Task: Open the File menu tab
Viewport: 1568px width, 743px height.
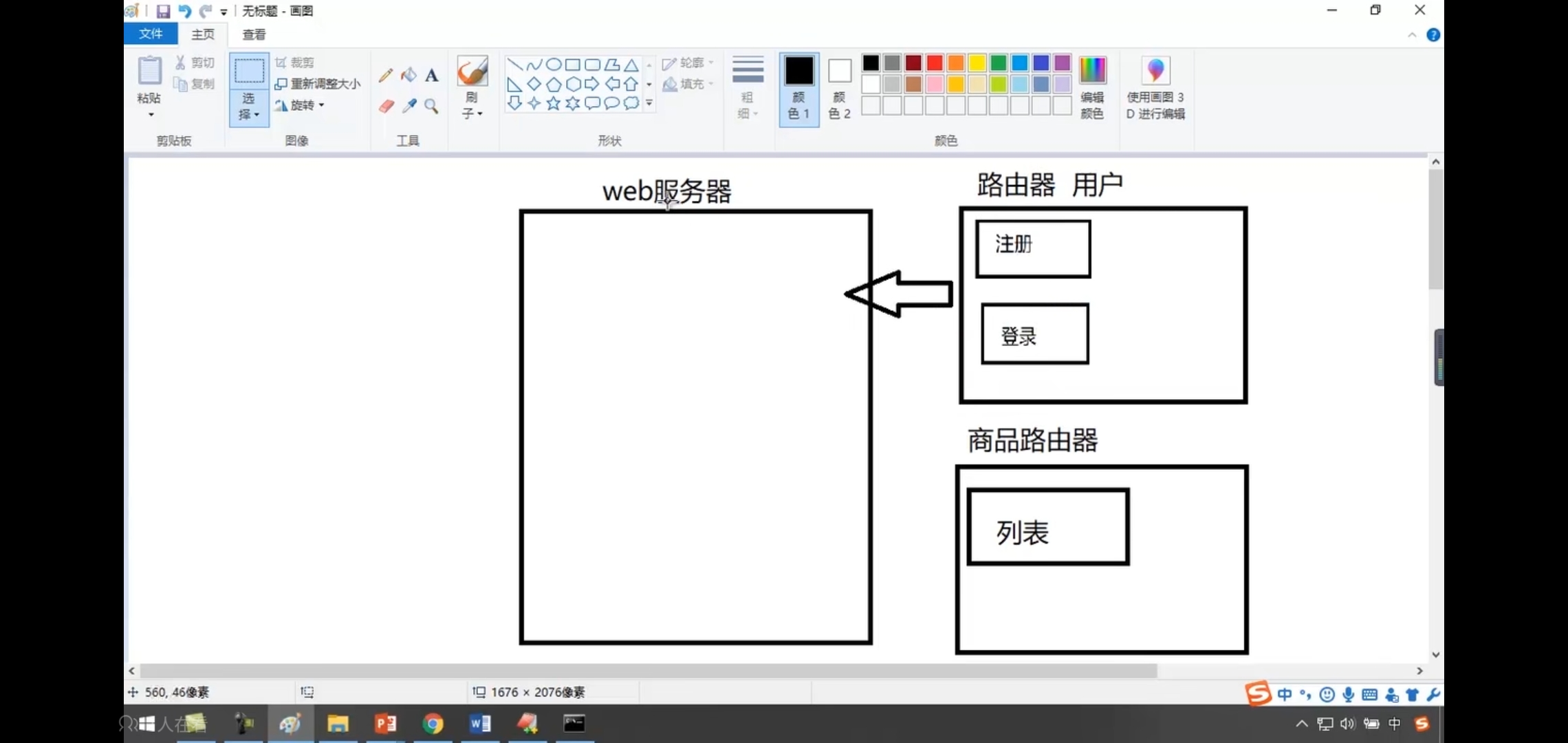Action: (151, 34)
